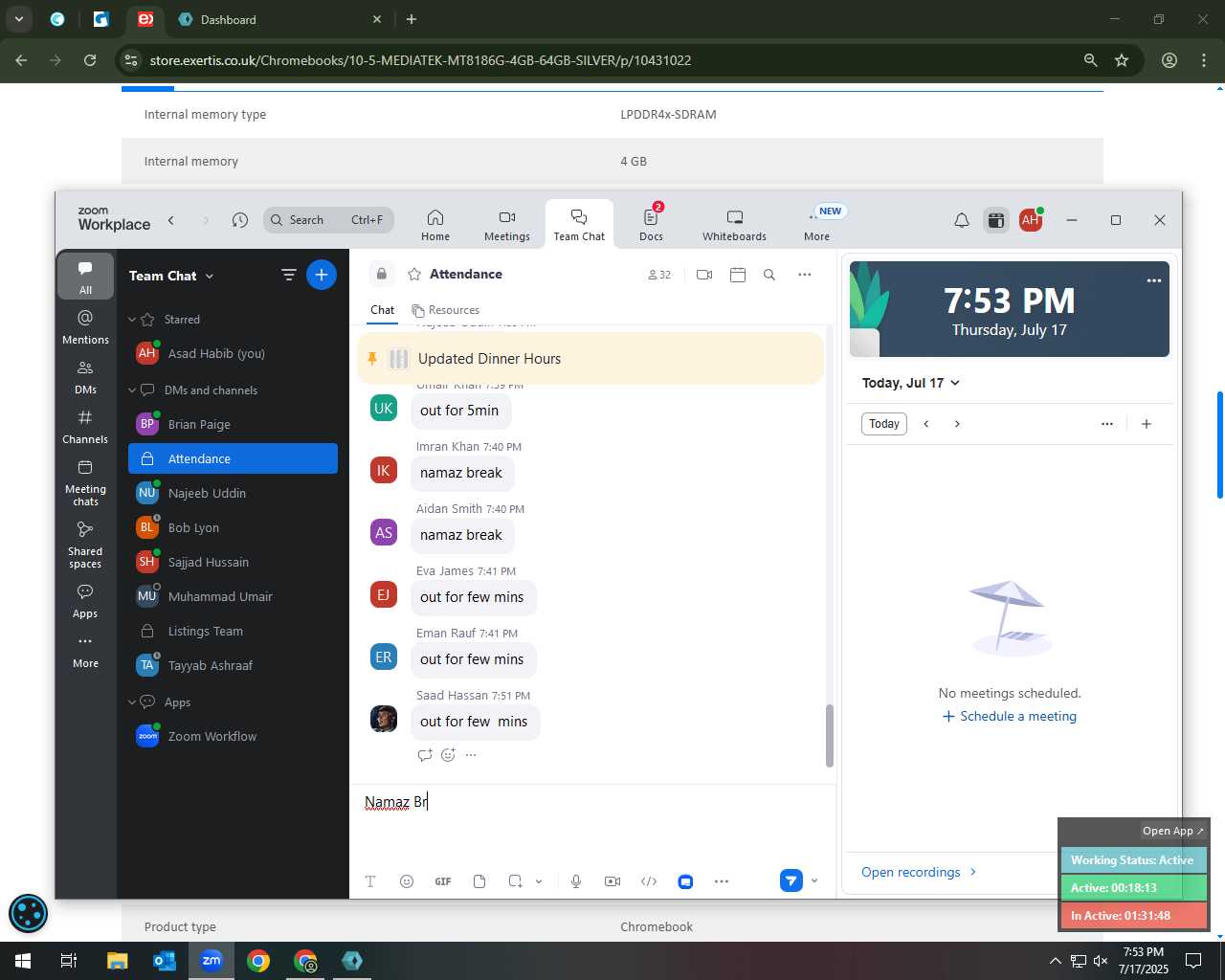The image size is (1225, 980).
Task: Open Apps in the left sidebar
Action: tap(85, 601)
